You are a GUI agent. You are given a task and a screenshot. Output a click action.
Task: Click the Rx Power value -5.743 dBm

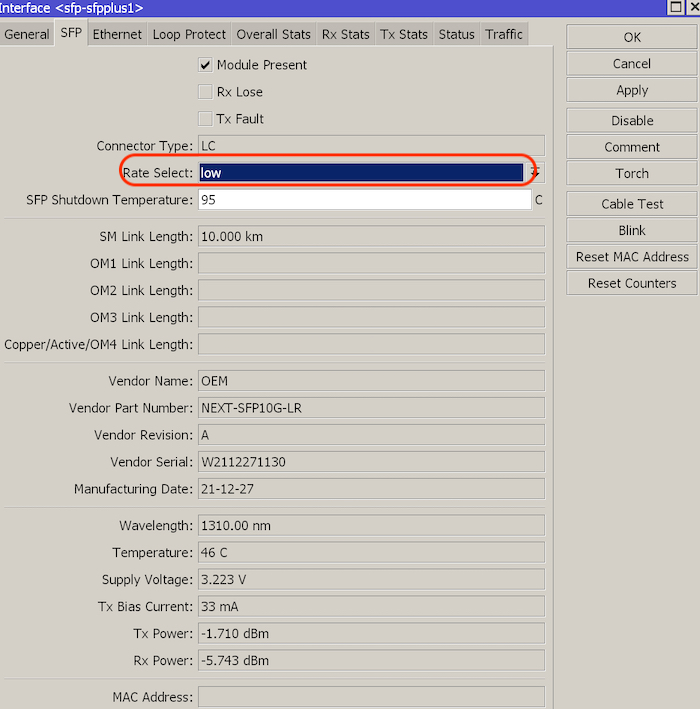point(371,661)
